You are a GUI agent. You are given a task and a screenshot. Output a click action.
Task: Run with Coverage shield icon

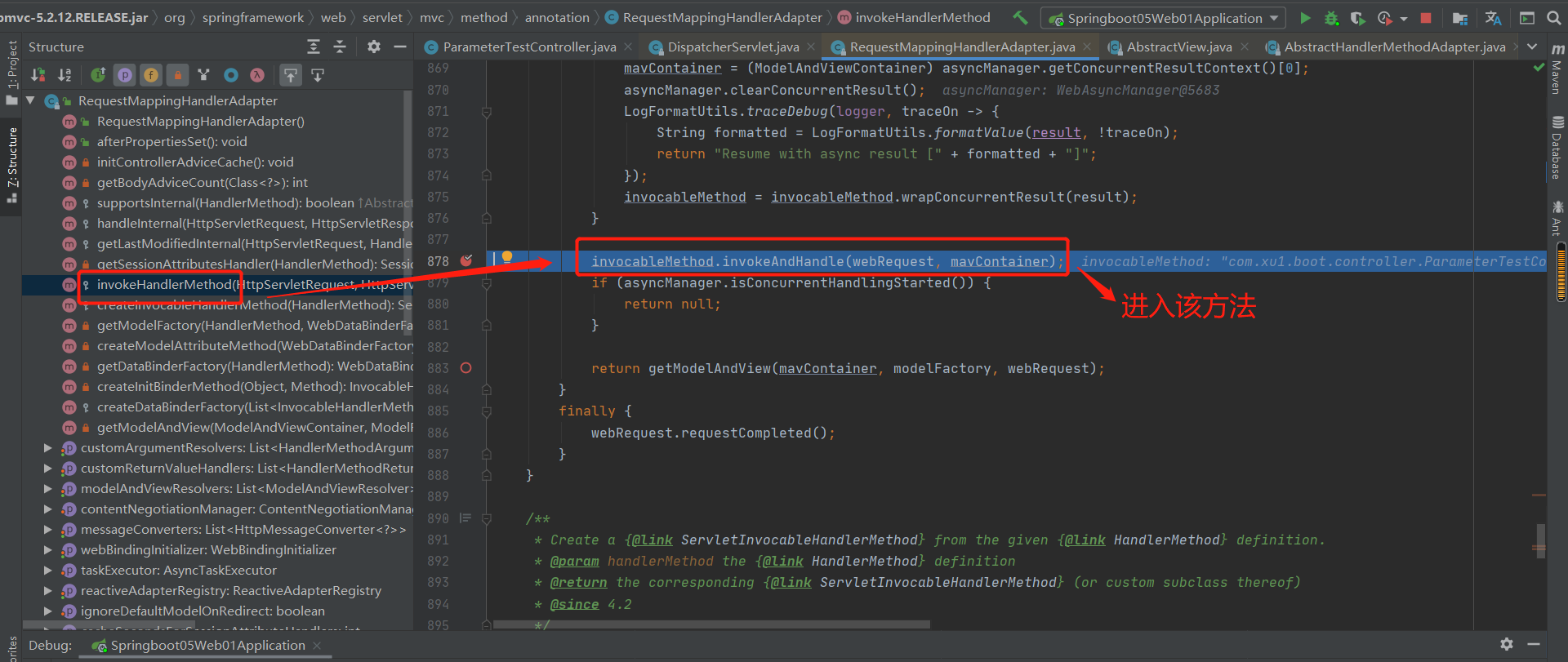tap(1357, 17)
